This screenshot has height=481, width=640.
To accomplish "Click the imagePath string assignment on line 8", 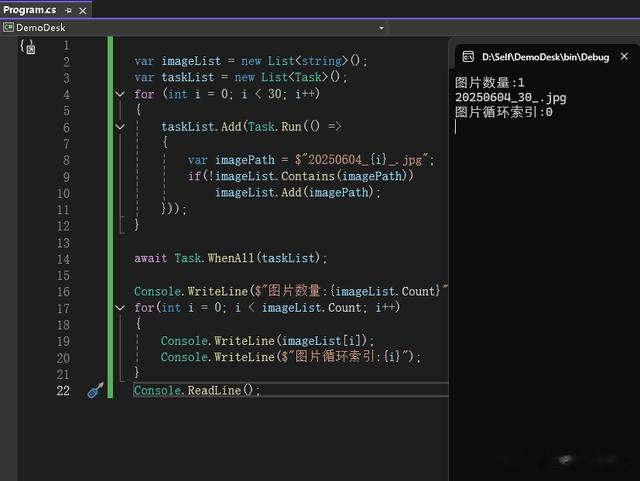I will (x=311, y=160).
